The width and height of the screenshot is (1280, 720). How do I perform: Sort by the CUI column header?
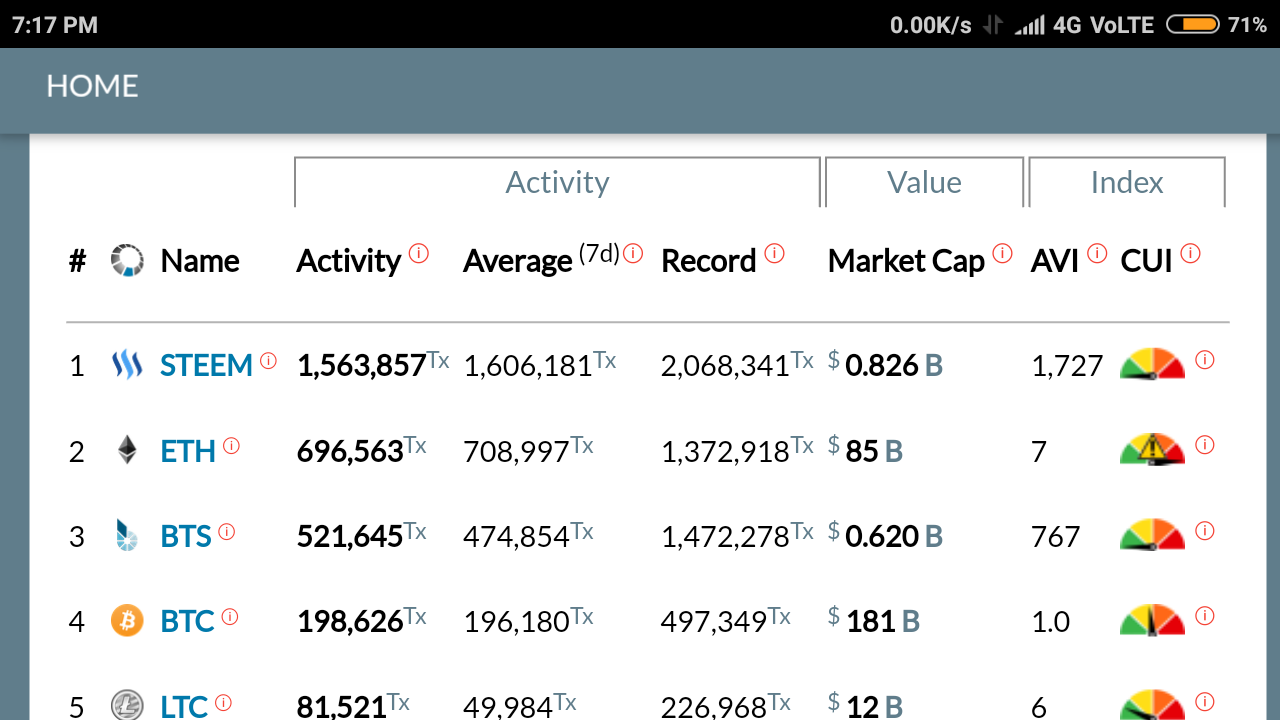click(x=1146, y=261)
